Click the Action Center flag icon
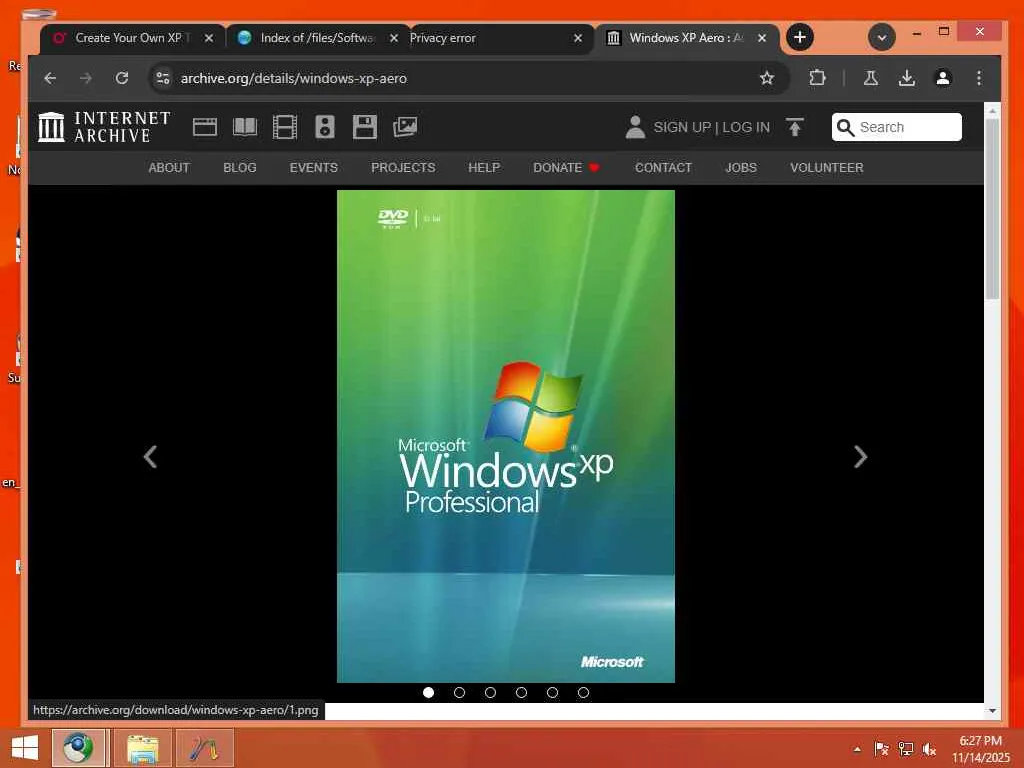 pyautogui.click(x=881, y=749)
